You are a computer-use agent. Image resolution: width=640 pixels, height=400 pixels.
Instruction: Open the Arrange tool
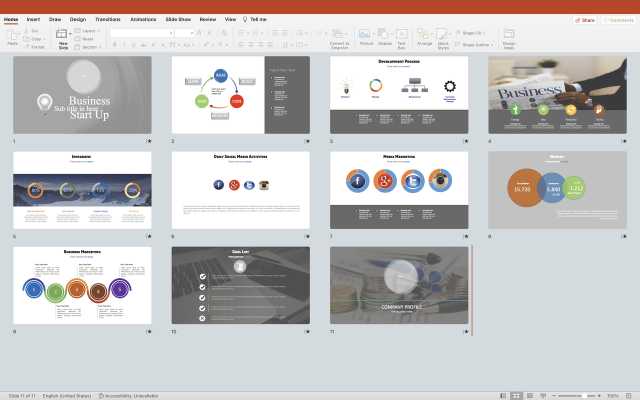click(425, 35)
